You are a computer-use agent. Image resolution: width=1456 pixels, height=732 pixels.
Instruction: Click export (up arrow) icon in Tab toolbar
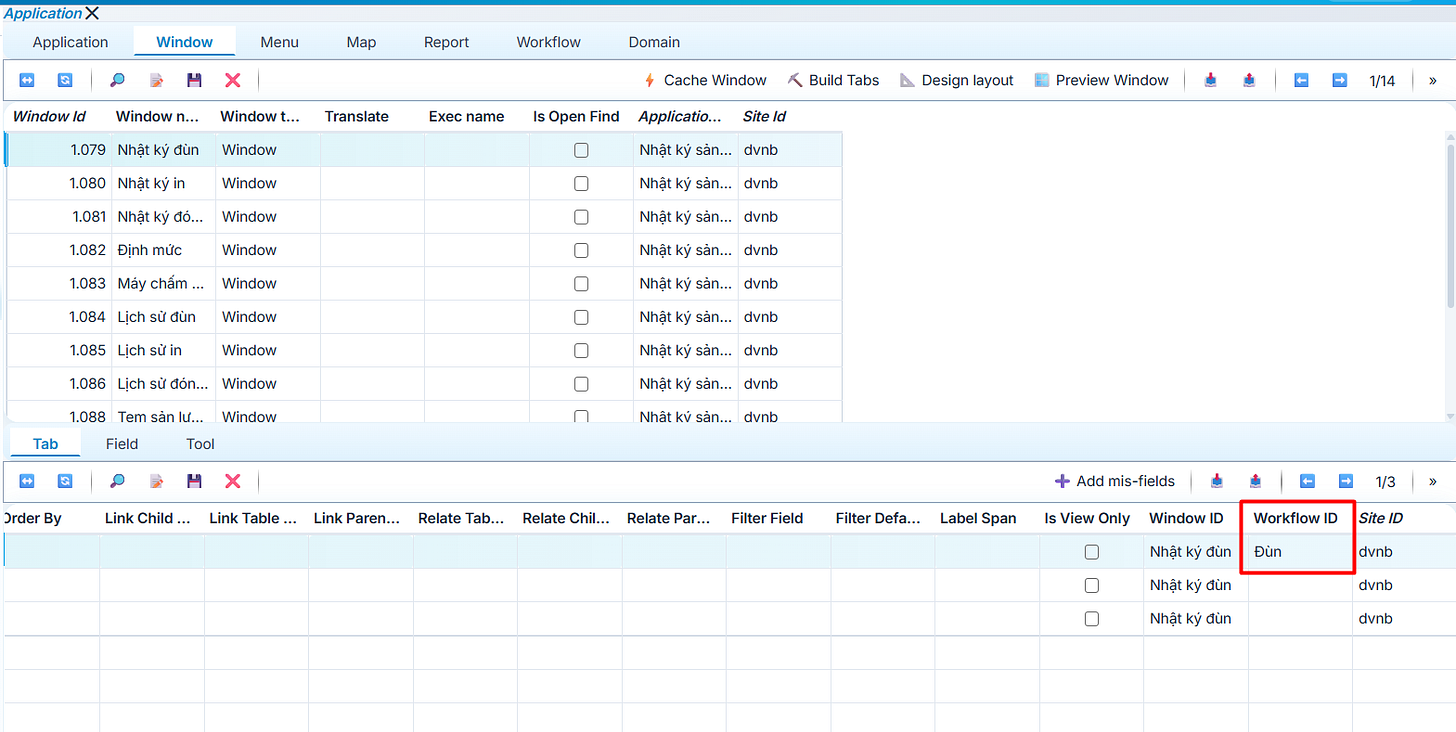(1256, 481)
